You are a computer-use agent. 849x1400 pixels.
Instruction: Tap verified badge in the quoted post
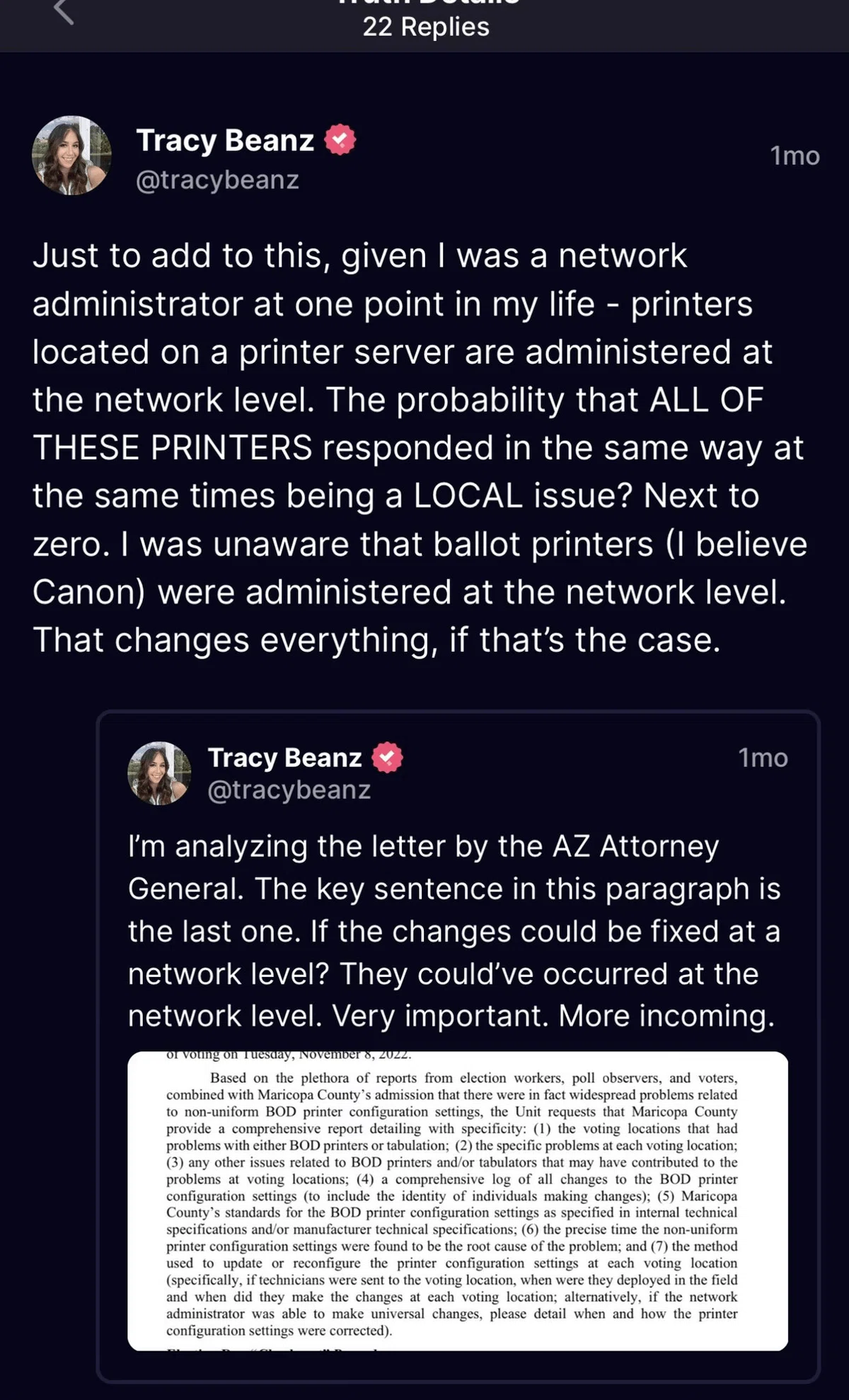tap(387, 758)
